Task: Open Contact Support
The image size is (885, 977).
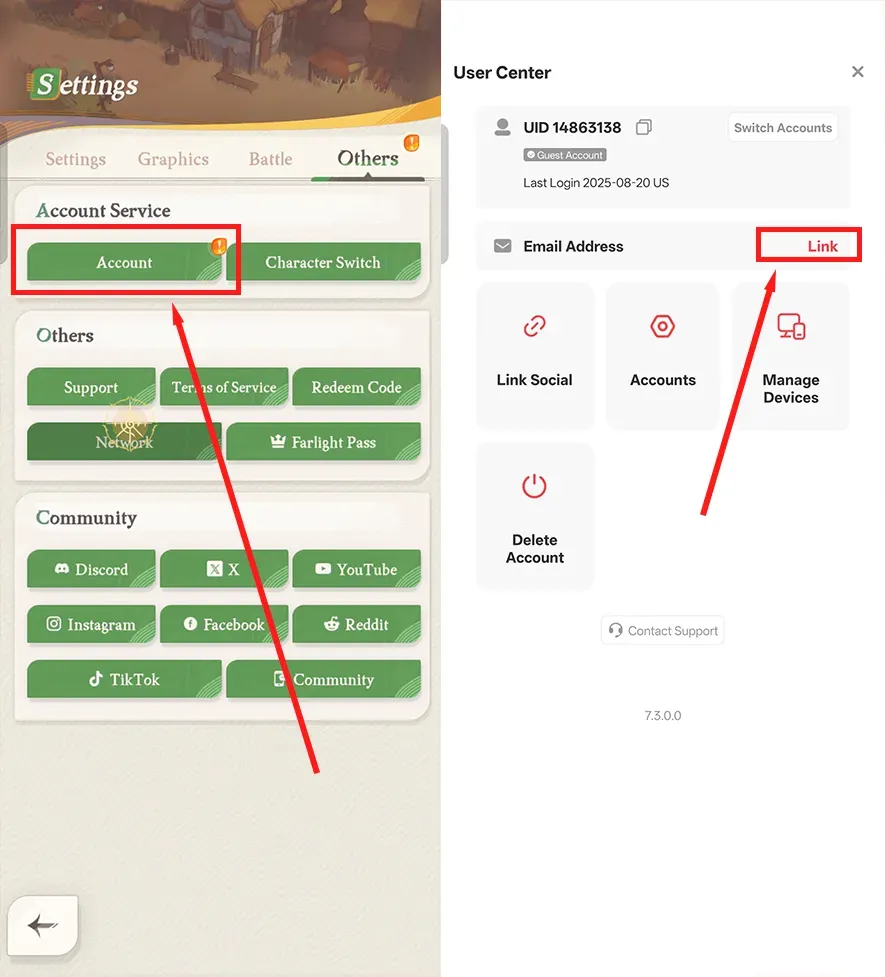Action: point(663,631)
